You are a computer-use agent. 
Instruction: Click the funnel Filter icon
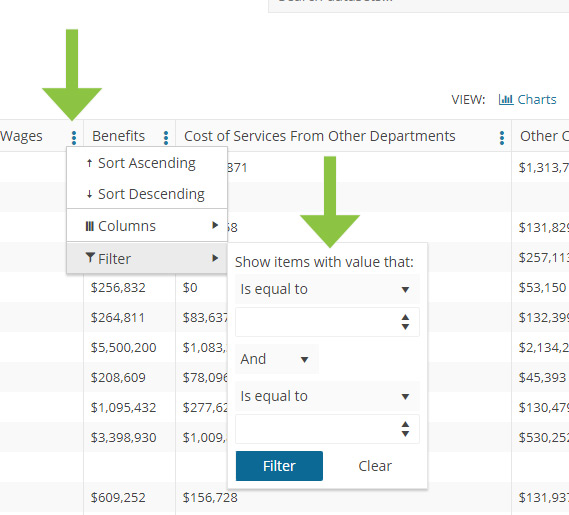tap(90, 257)
